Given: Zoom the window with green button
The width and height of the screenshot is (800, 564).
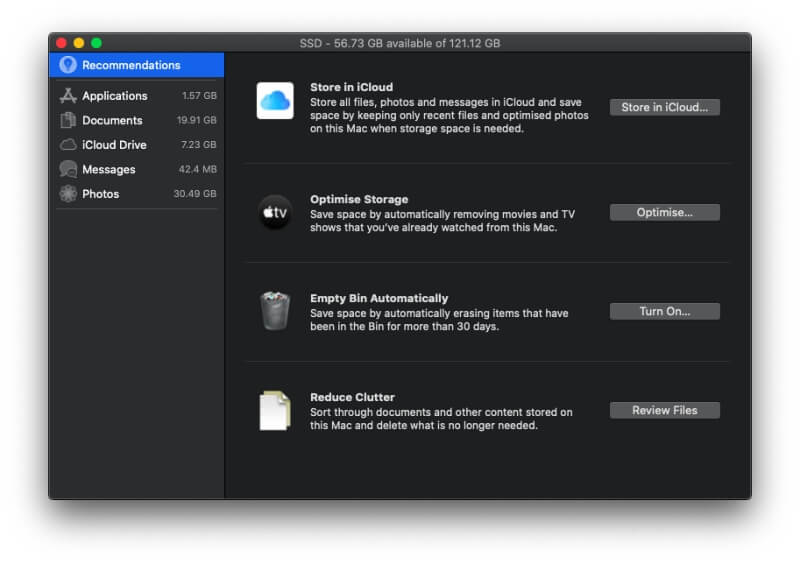Looking at the screenshot, I should pos(97,43).
